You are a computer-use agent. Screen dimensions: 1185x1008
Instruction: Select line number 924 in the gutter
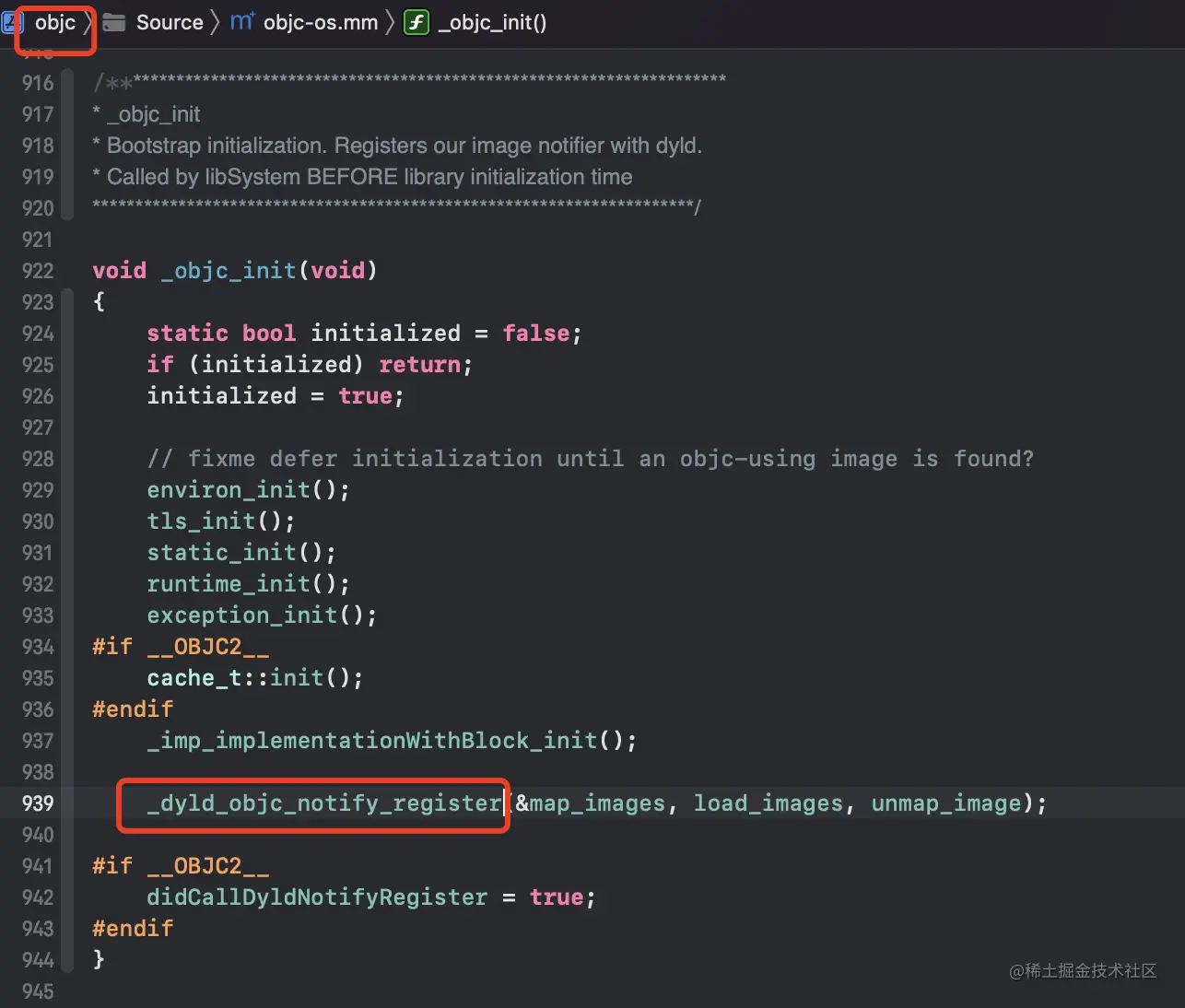point(38,334)
